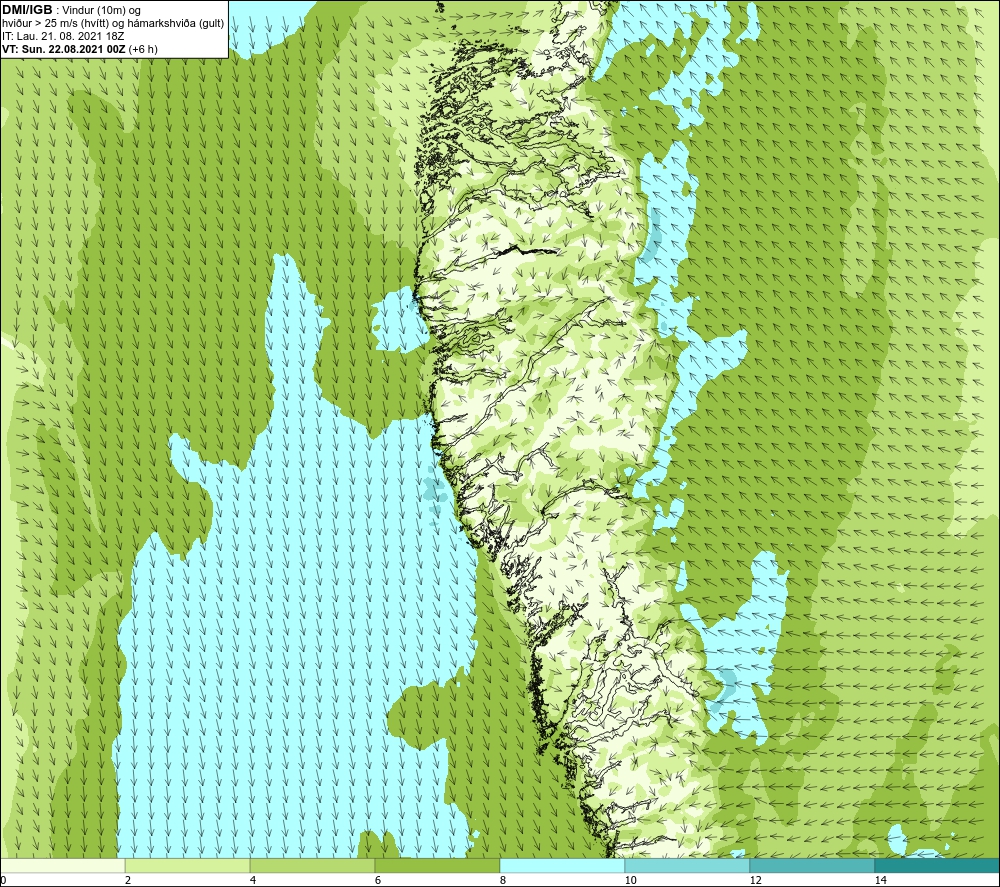The image size is (1000, 887).
Task: Click the 0–2 m/s pale legend swatch
Action: (62, 865)
